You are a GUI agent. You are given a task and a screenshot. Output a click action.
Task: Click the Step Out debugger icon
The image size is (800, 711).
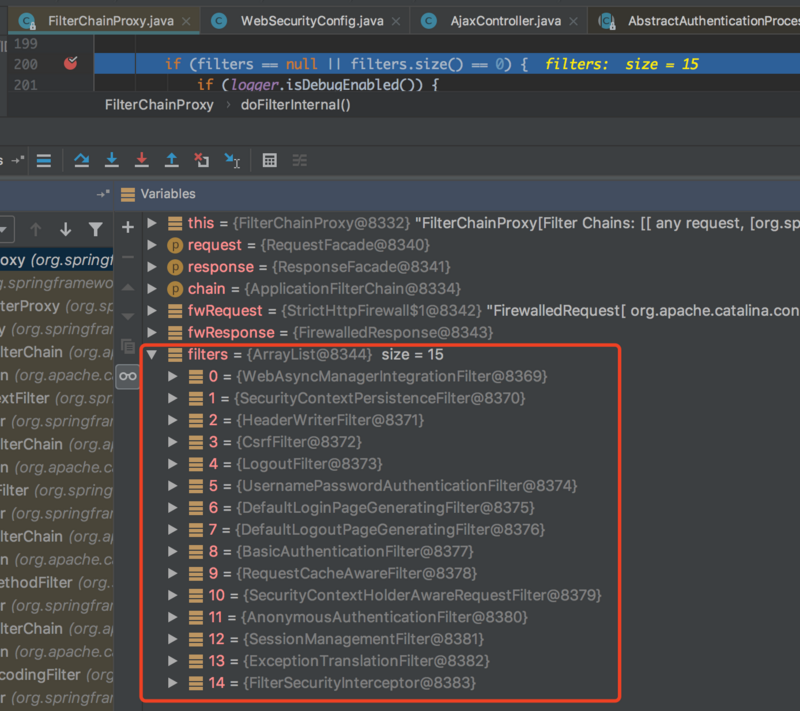coord(172,160)
